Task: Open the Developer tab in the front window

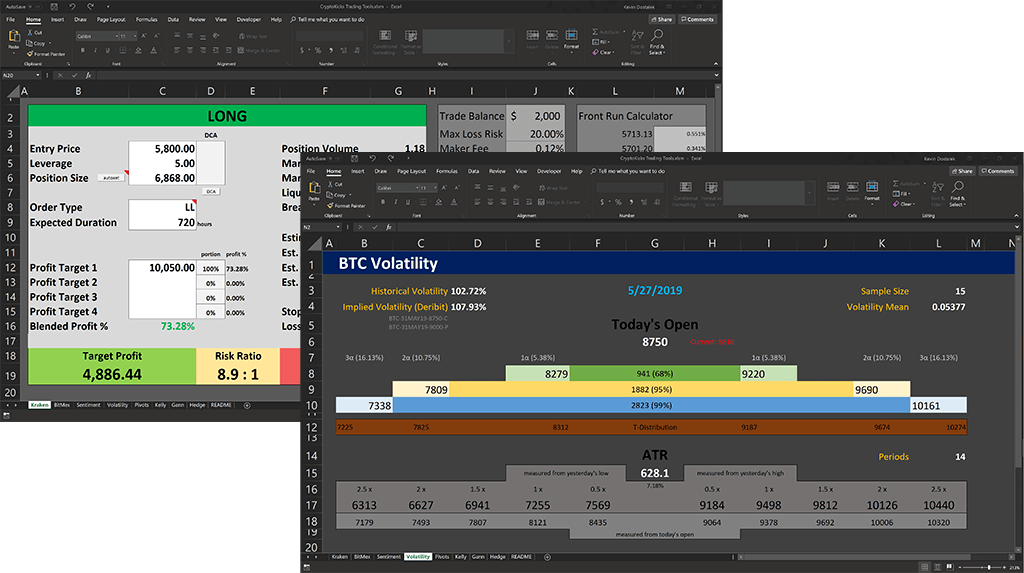Action: [549, 171]
